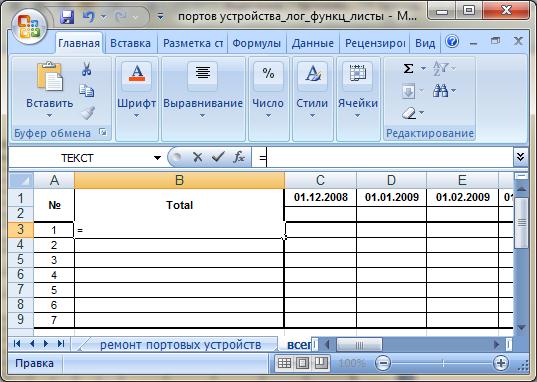
Task: Go to last sheet tab arrow
Action: pyautogui.click(x=61, y=344)
